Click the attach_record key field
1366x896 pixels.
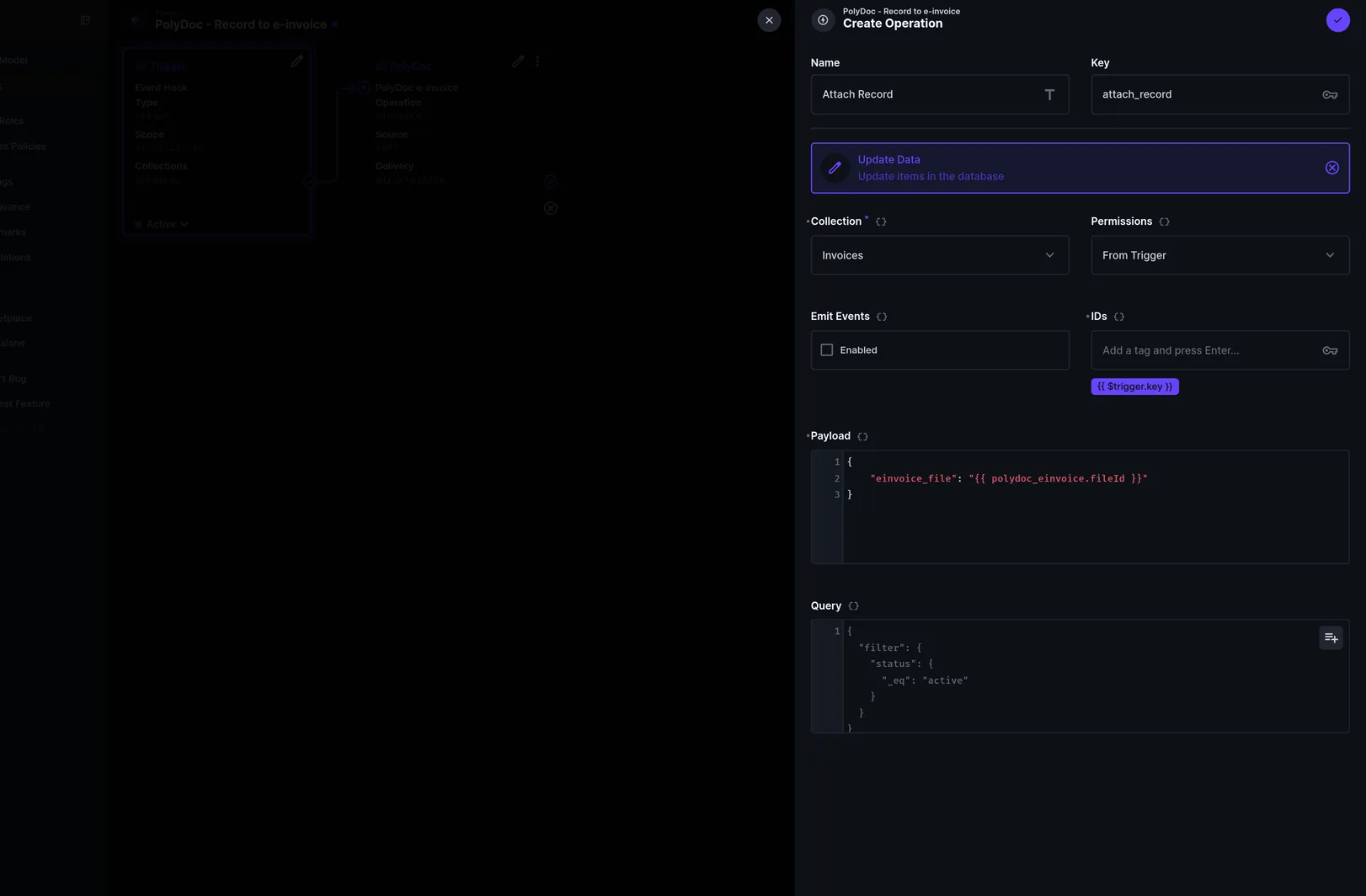tap(1219, 94)
